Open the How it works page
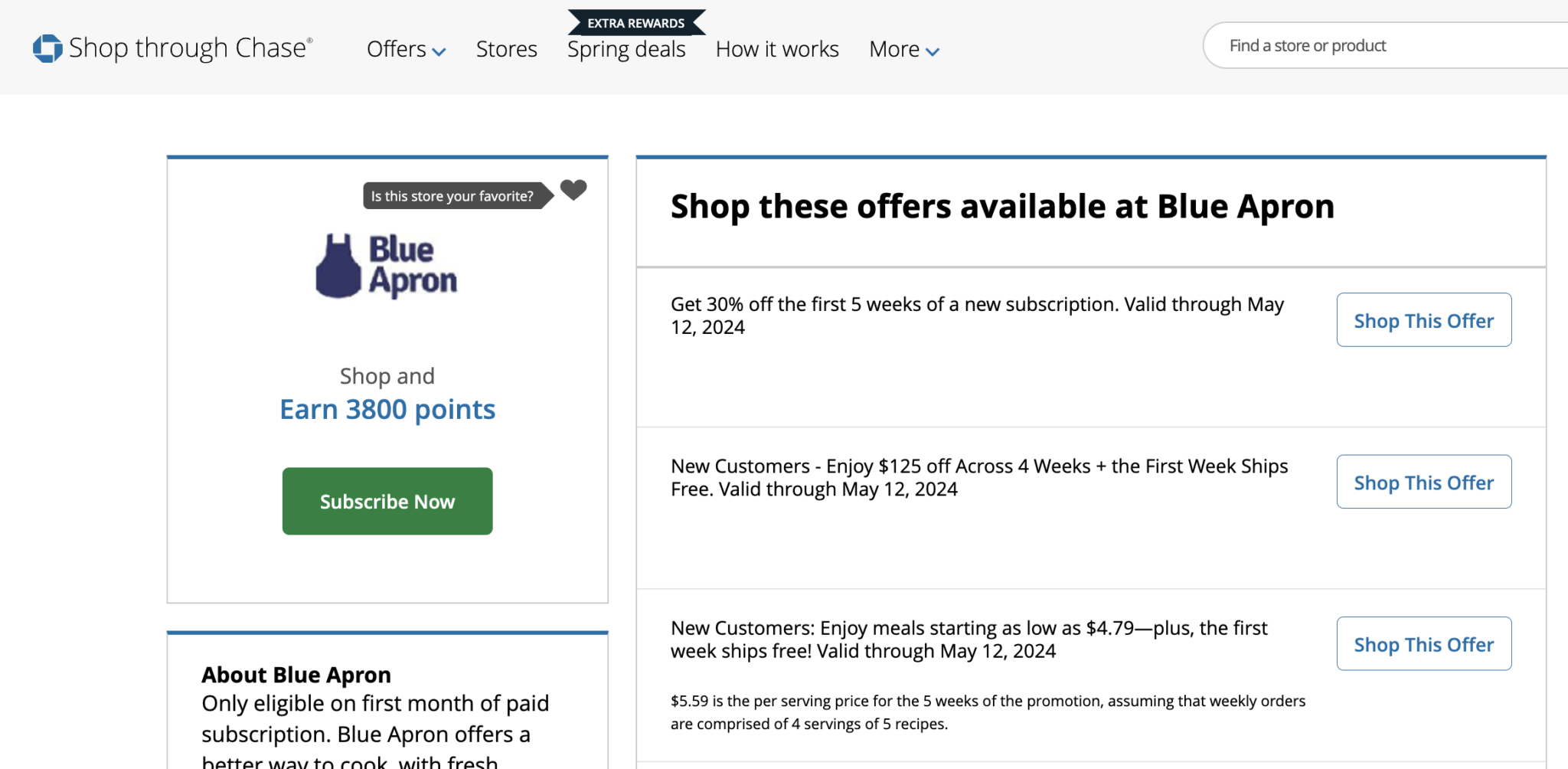 (776, 49)
